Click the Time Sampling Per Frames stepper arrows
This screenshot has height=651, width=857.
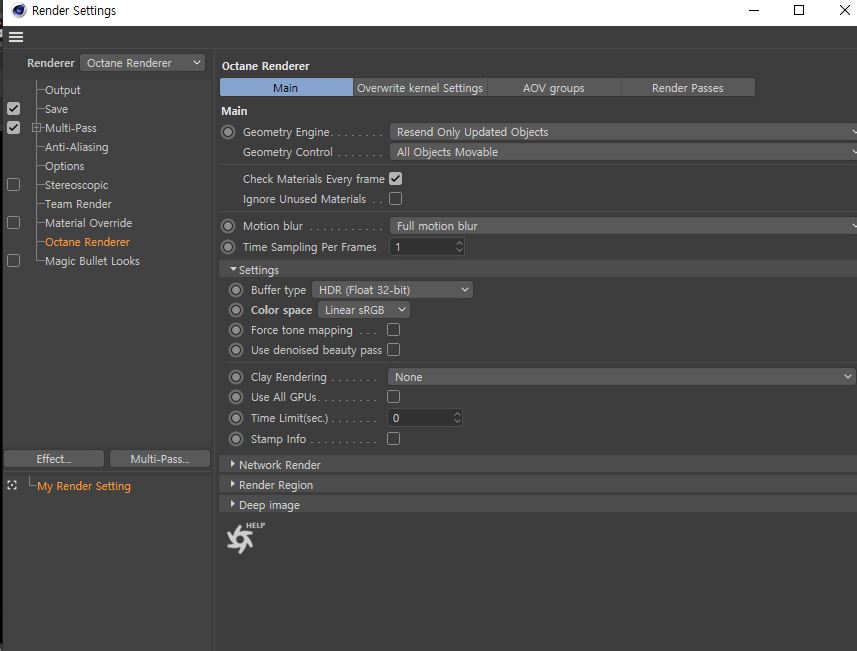459,247
